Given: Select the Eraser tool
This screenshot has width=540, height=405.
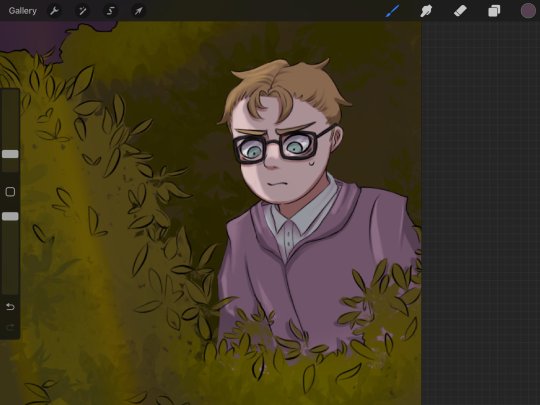Looking at the screenshot, I should 460,11.
